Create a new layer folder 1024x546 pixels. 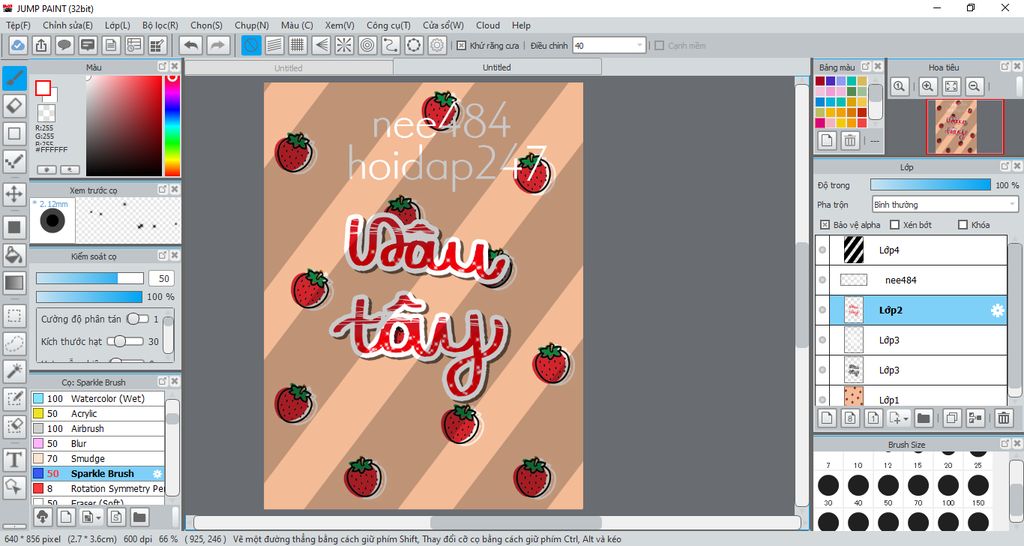(x=923, y=417)
